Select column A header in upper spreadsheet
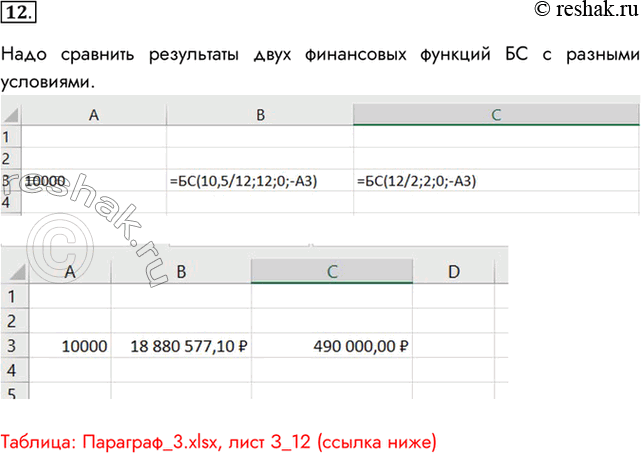This screenshot has width=641, height=453. [x=94, y=115]
